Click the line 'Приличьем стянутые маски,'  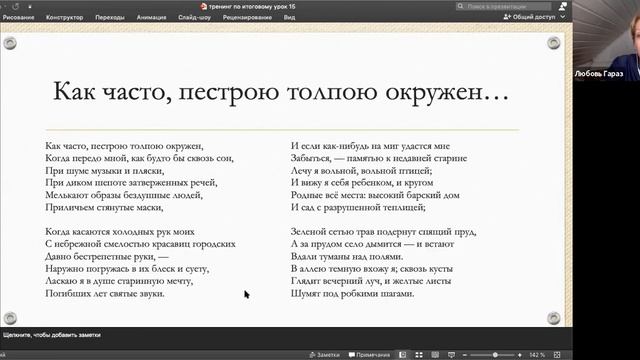point(104,207)
